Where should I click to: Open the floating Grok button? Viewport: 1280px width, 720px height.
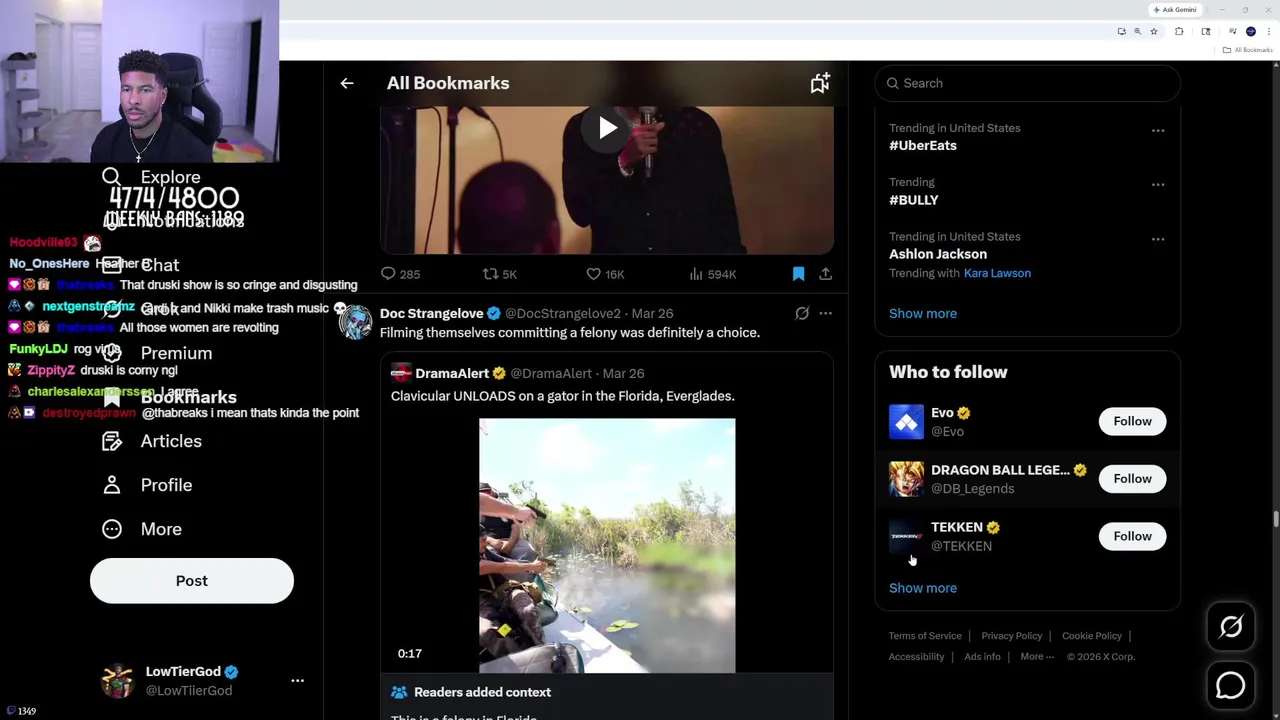pos(1231,627)
